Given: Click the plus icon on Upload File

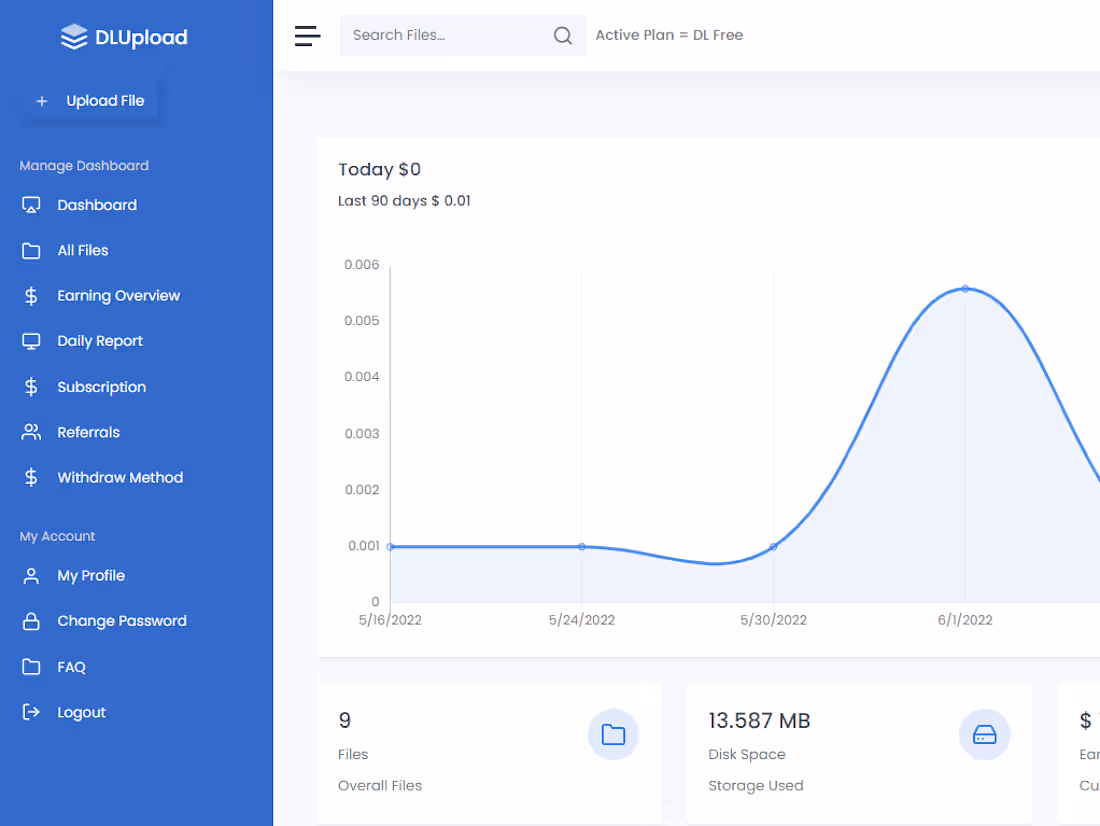Looking at the screenshot, I should pyautogui.click(x=42, y=100).
